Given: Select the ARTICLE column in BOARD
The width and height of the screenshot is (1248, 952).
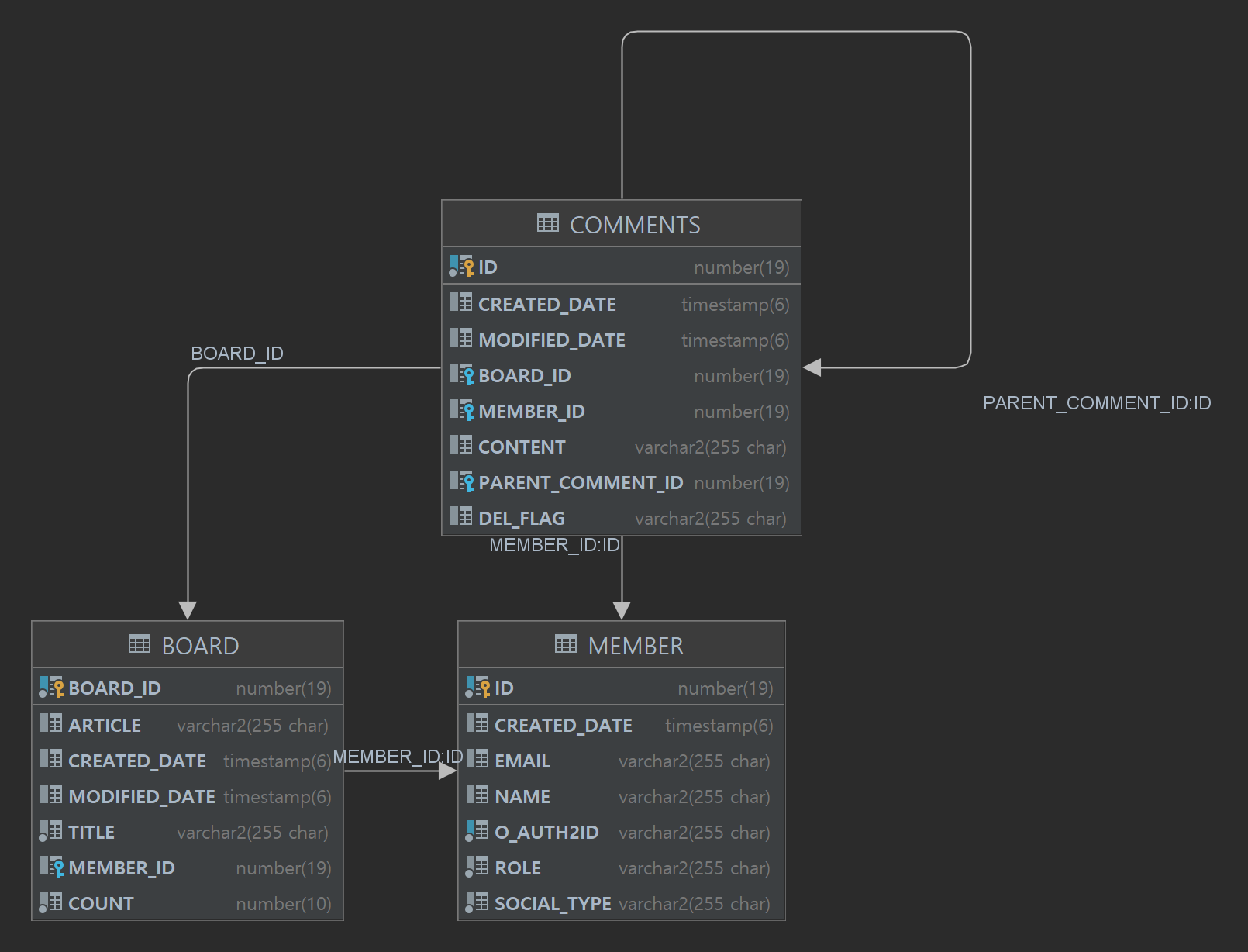Looking at the screenshot, I should [188, 725].
